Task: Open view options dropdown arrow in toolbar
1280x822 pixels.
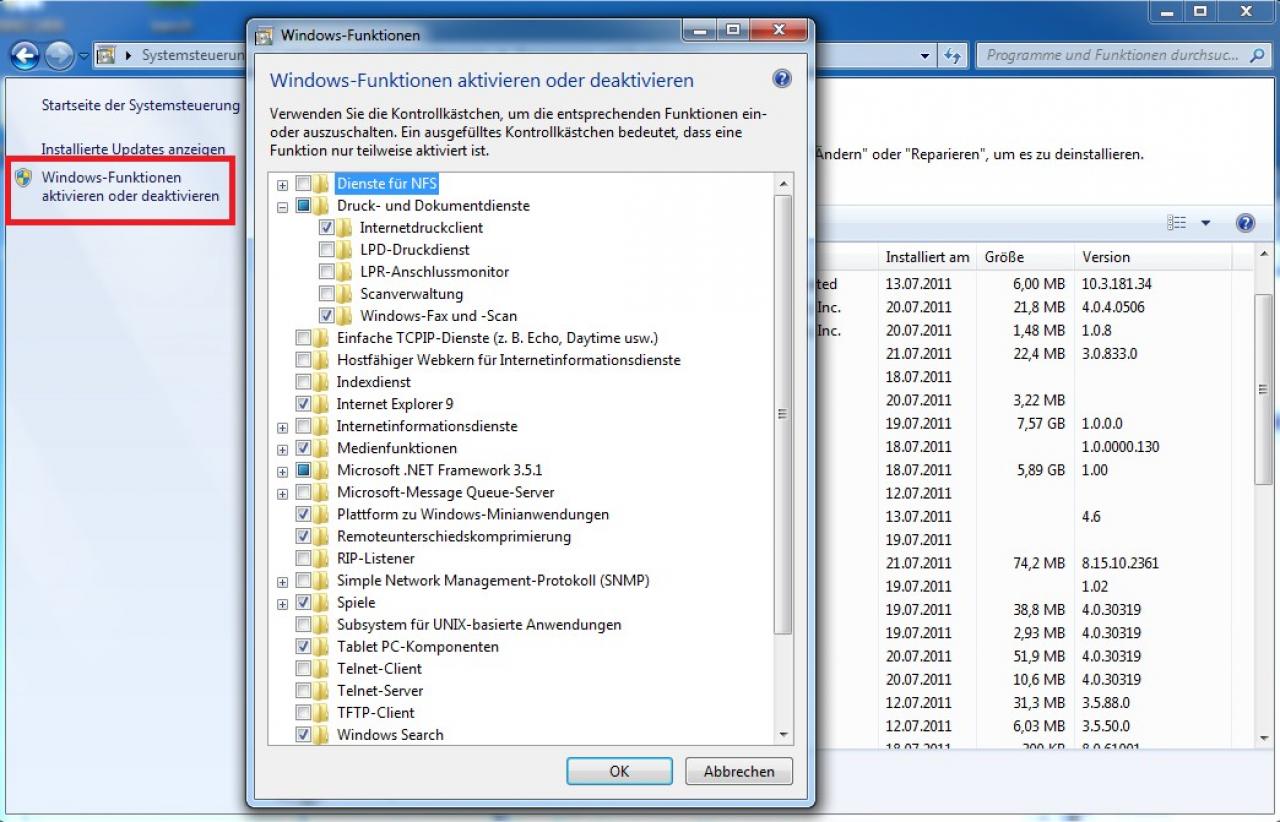Action: (1205, 223)
